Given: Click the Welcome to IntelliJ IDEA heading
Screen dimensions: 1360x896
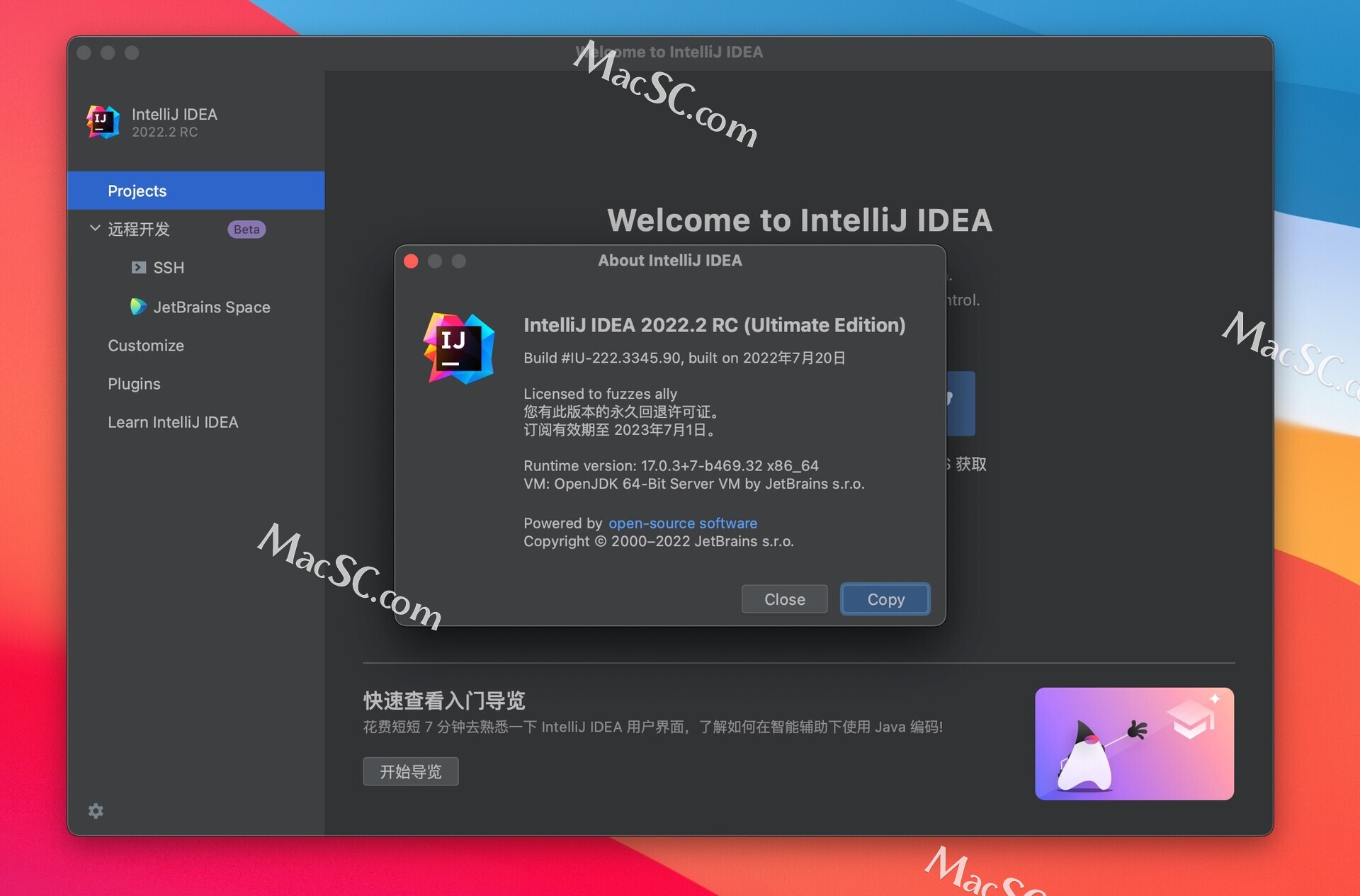Looking at the screenshot, I should pos(800,220).
